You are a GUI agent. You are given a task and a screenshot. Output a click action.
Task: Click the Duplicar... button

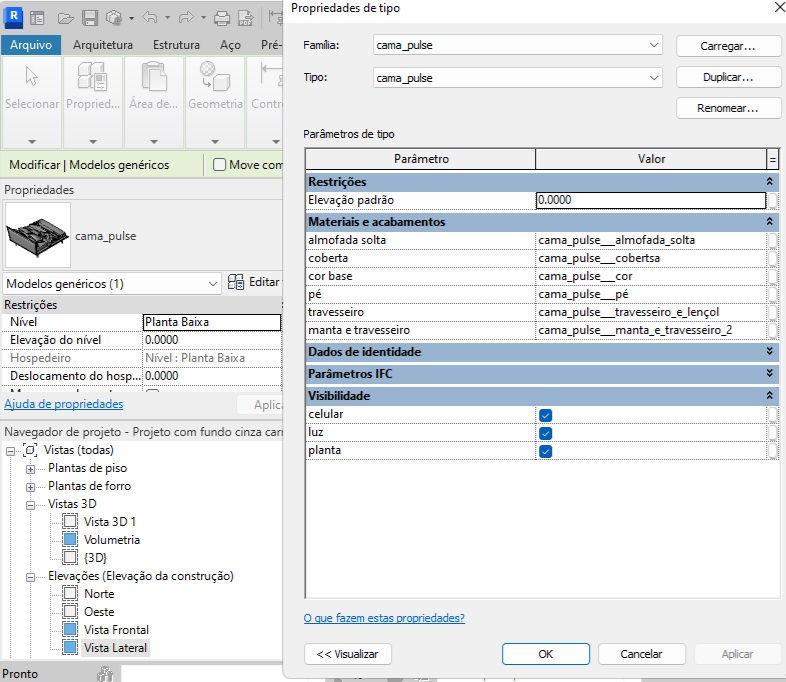click(x=728, y=77)
